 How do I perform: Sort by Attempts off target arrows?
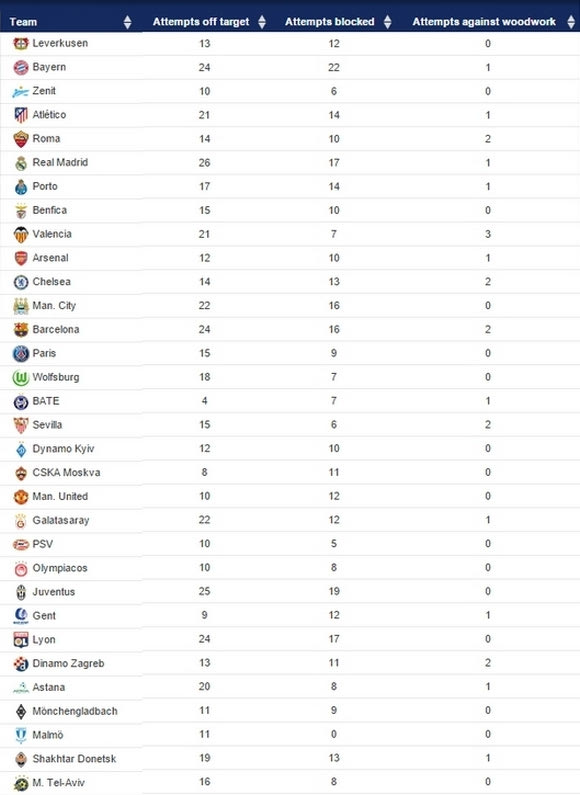[x=262, y=22]
